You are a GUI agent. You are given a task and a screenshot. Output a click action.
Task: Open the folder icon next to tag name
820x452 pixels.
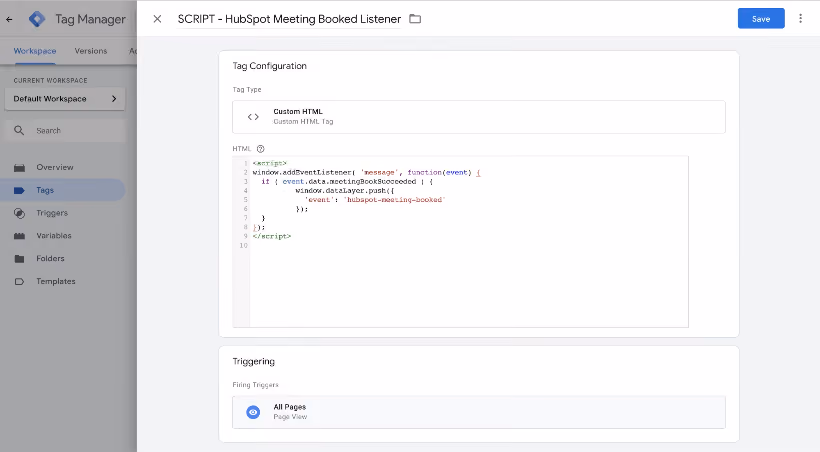(415, 19)
